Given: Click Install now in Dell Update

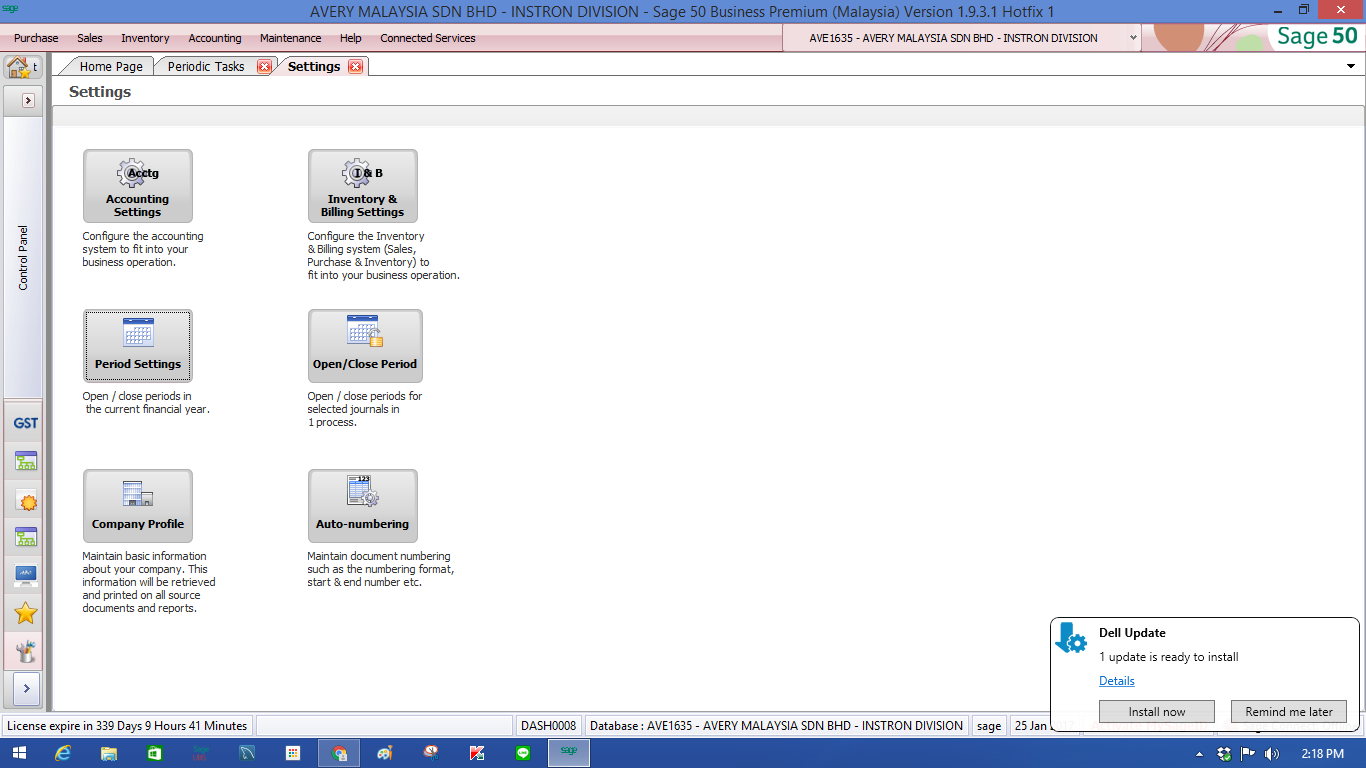Looking at the screenshot, I should pos(1157,712).
